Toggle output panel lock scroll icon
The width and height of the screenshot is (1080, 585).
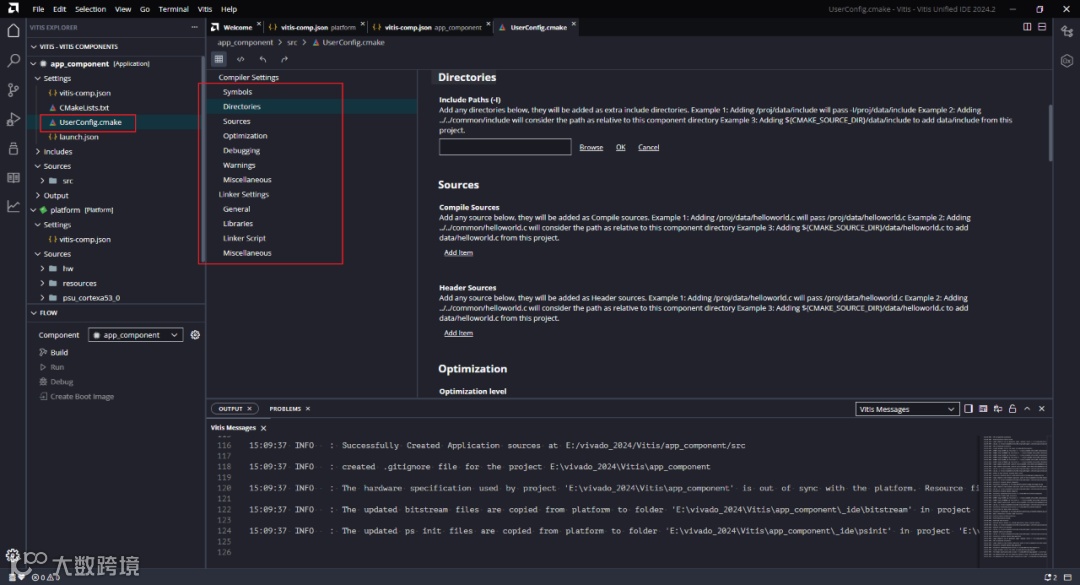(x=1012, y=409)
